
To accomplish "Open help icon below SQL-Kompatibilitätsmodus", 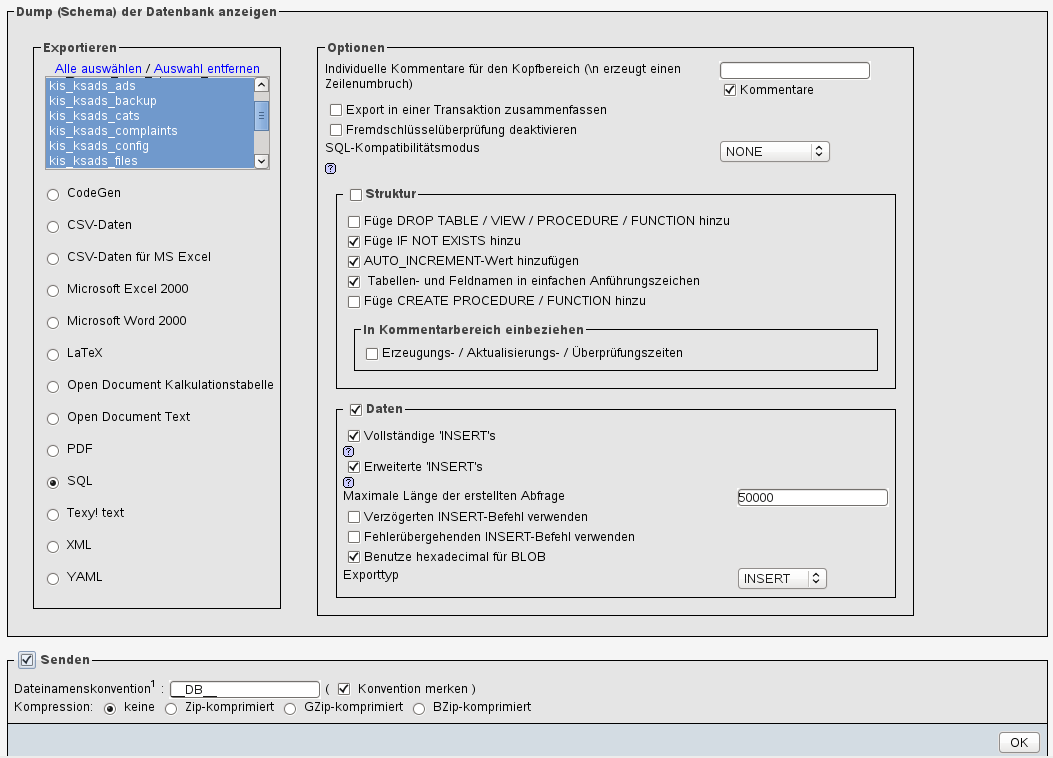I will point(330,169).
